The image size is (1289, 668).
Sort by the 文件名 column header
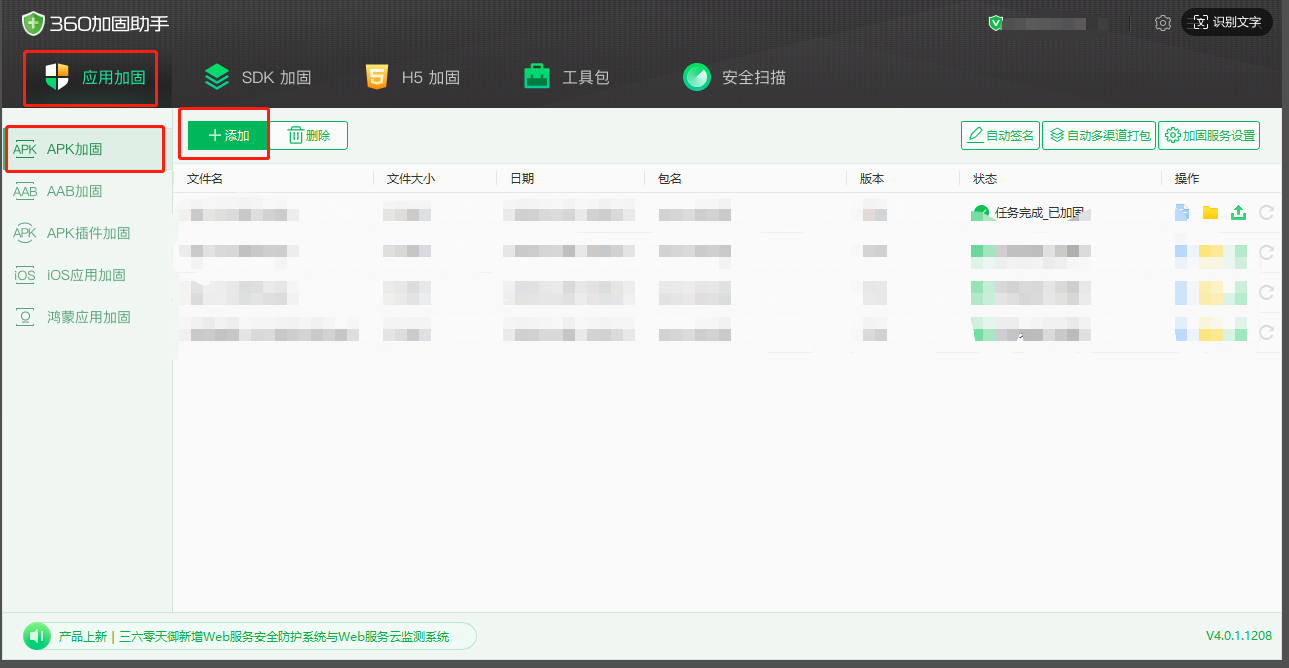(204, 178)
